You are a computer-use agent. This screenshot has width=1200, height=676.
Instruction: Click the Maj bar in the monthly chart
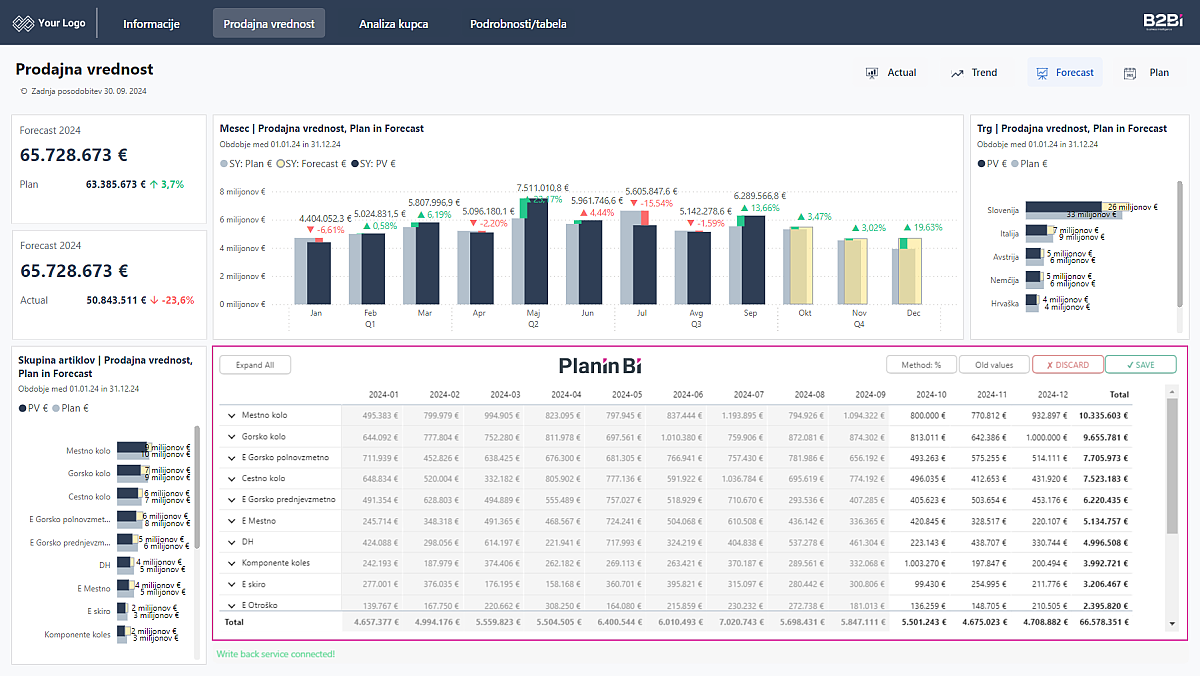pyautogui.click(x=536, y=251)
